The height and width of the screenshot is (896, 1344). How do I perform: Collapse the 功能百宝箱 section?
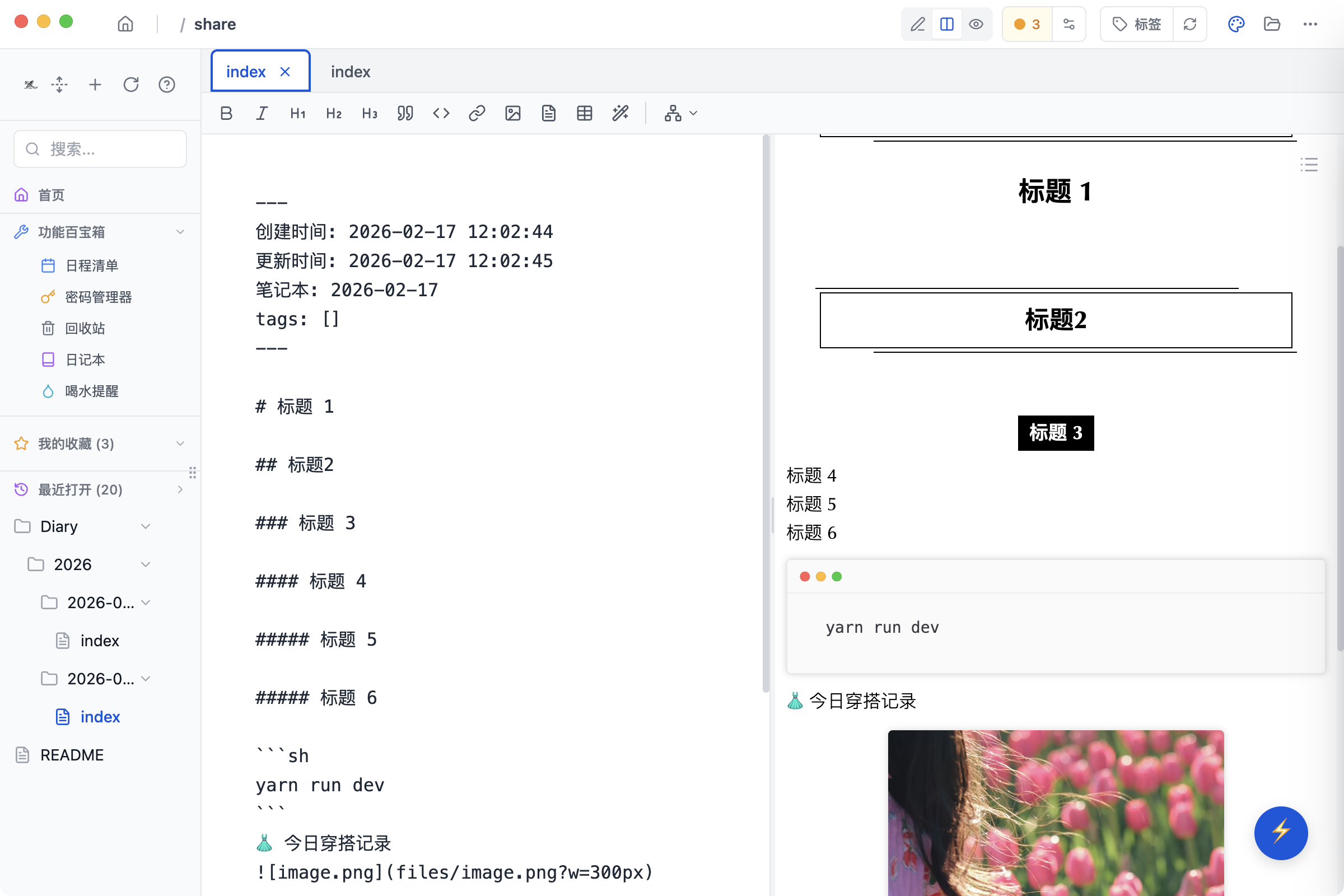click(180, 231)
